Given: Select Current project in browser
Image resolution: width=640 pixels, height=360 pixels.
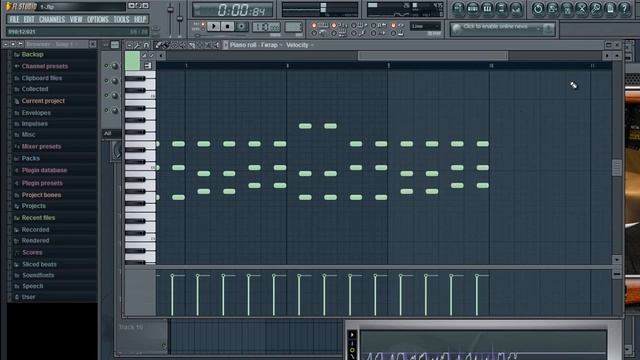Looking at the screenshot, I should (x=43, y=101).
